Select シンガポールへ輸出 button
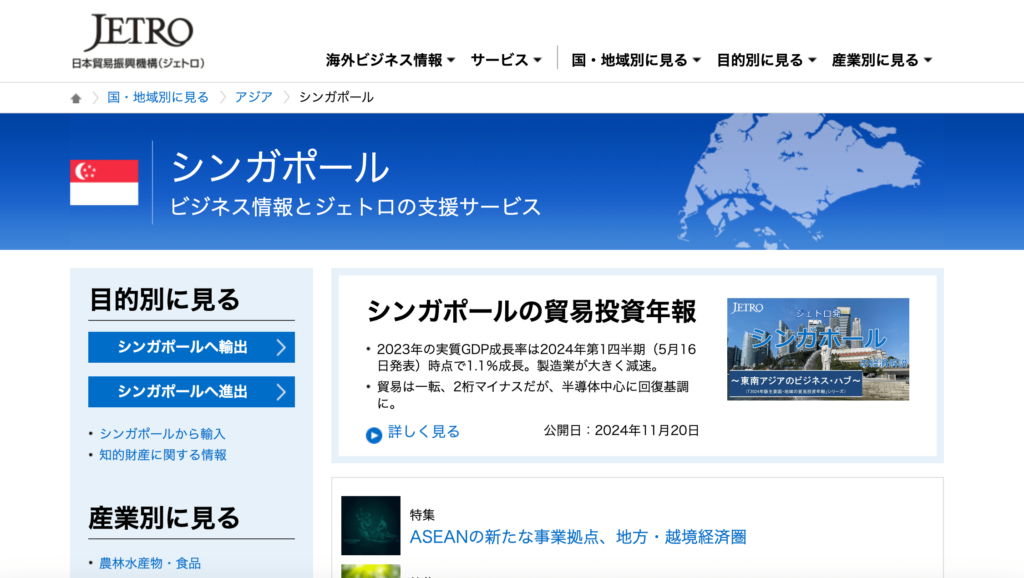1024x578 pixels. point(191,347)
